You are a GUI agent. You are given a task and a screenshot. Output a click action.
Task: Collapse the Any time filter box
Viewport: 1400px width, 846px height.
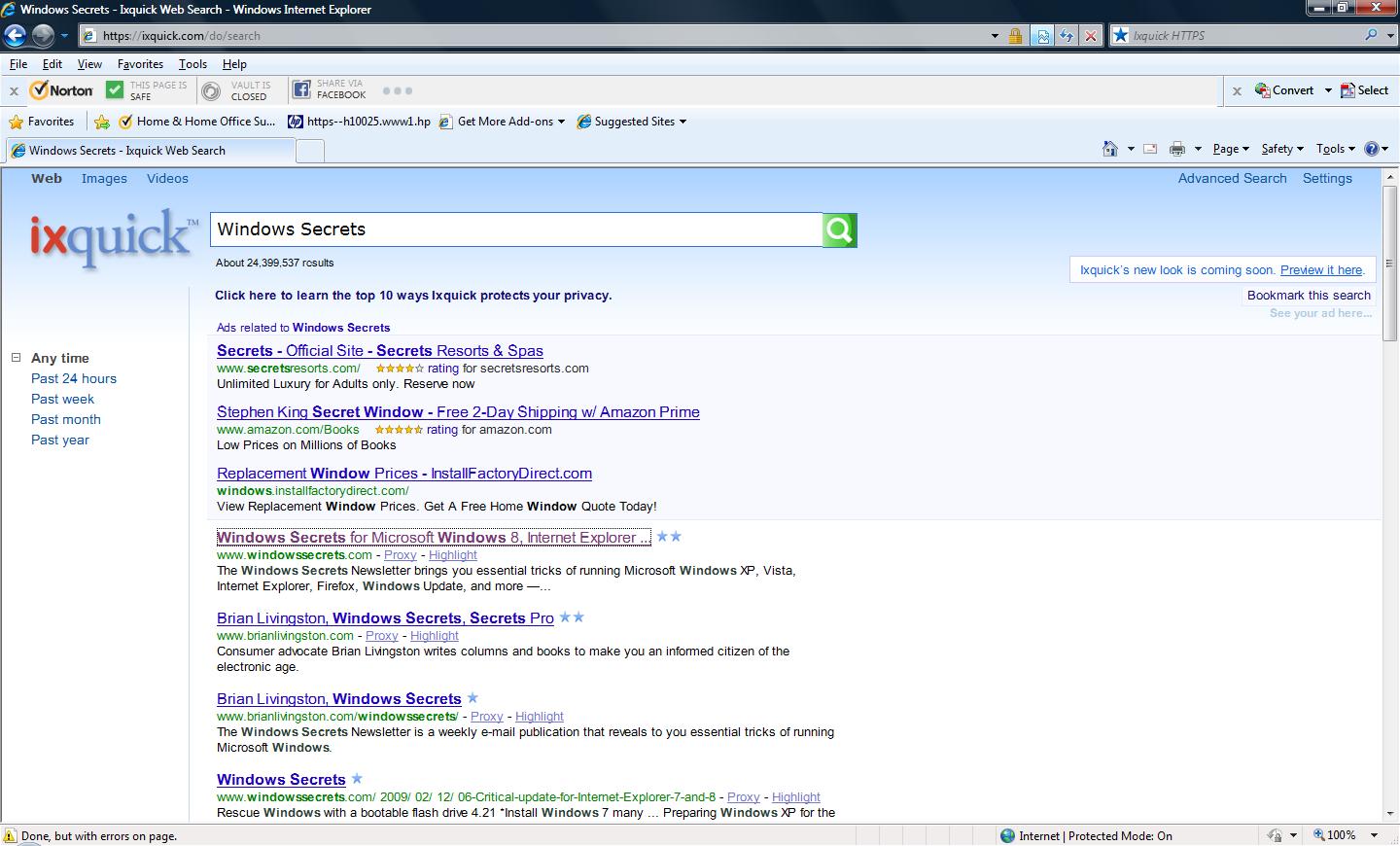pyautogui.click(x=16, y=358)
